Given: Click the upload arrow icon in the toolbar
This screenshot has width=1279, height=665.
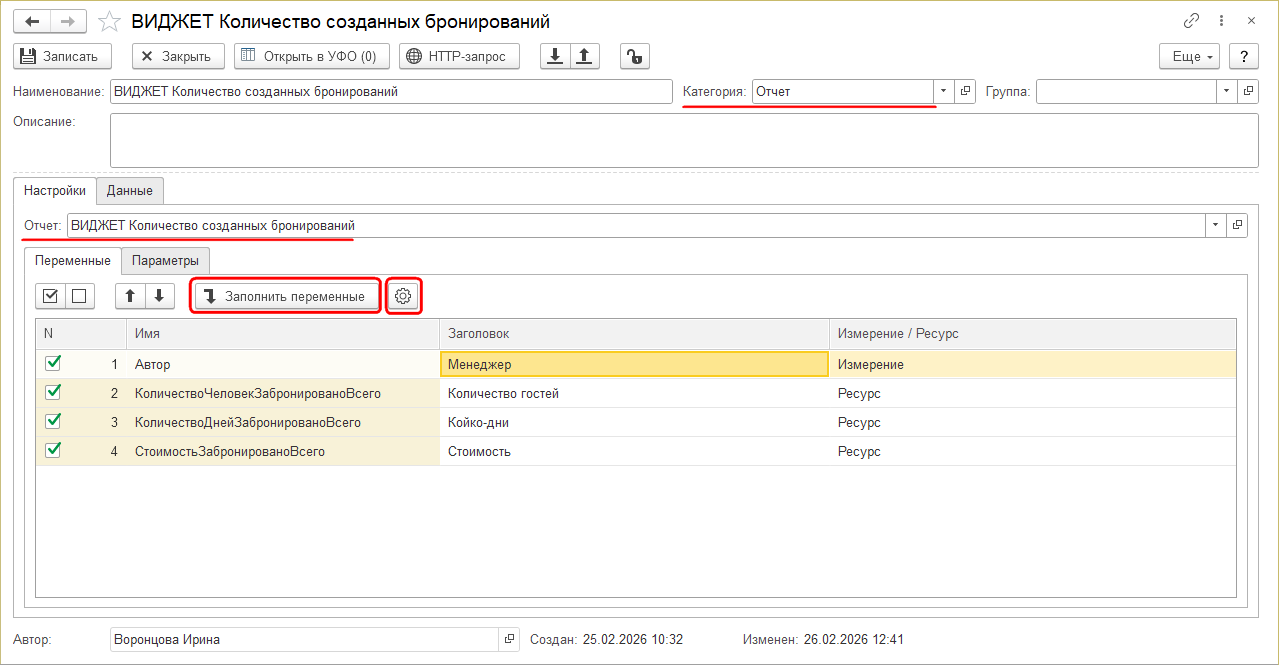Looking at the screenshot, I should pos(584,57).
